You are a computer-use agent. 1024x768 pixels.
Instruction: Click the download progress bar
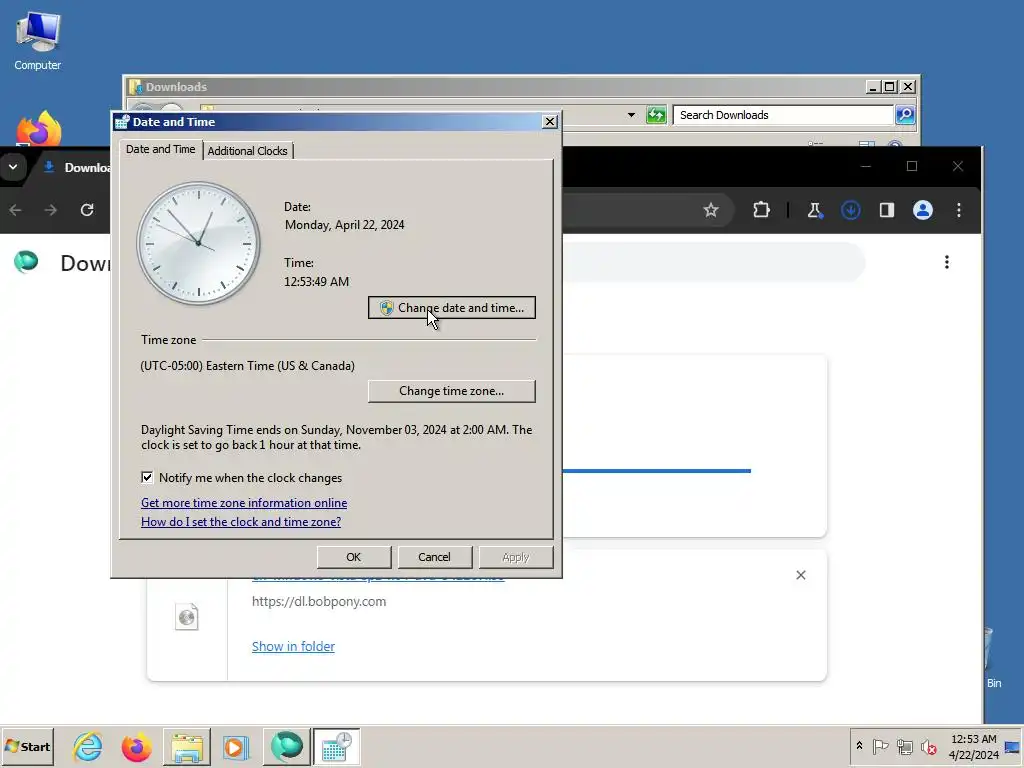point(656,470)
